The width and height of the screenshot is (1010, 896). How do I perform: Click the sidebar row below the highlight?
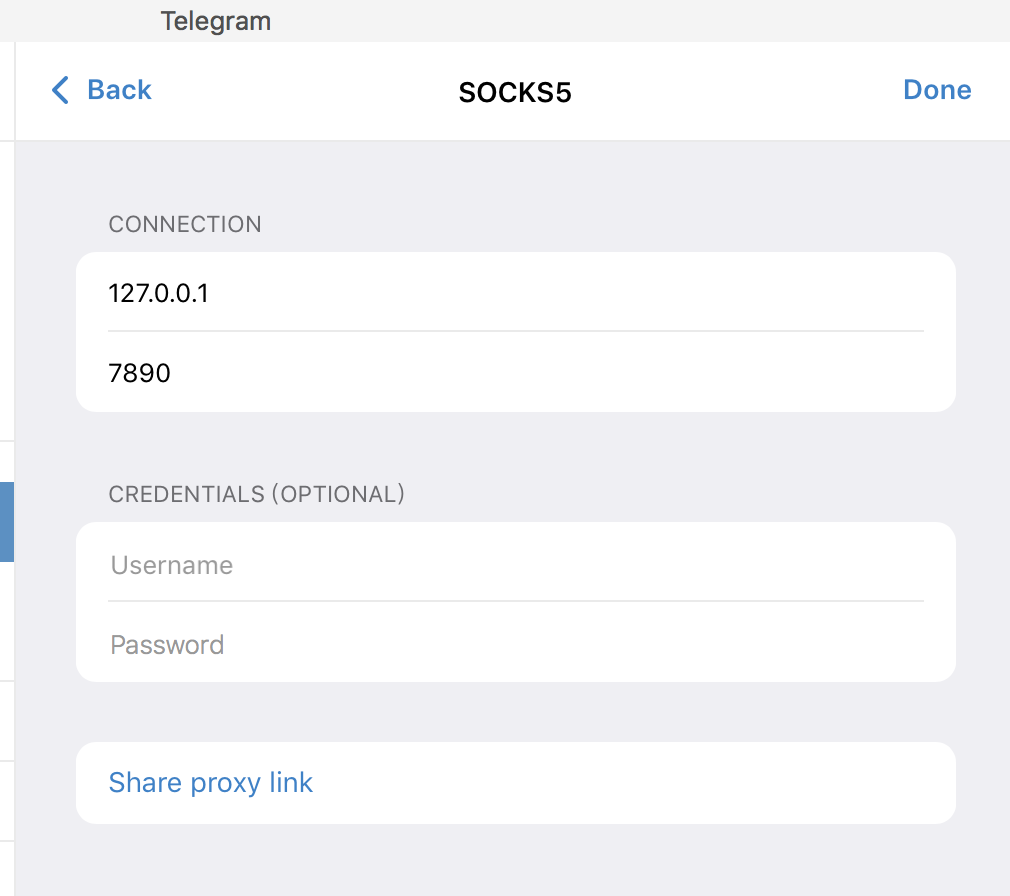(7, 620)
